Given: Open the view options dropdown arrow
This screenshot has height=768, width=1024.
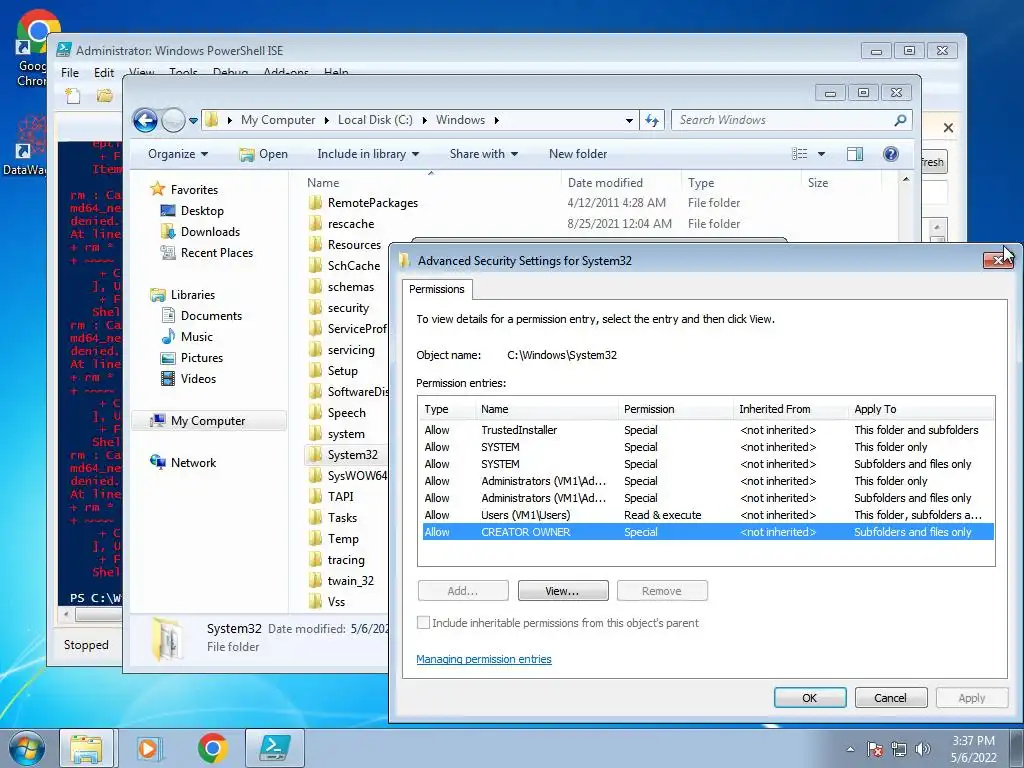Looking at the screenshot, I should coord(821,154).
